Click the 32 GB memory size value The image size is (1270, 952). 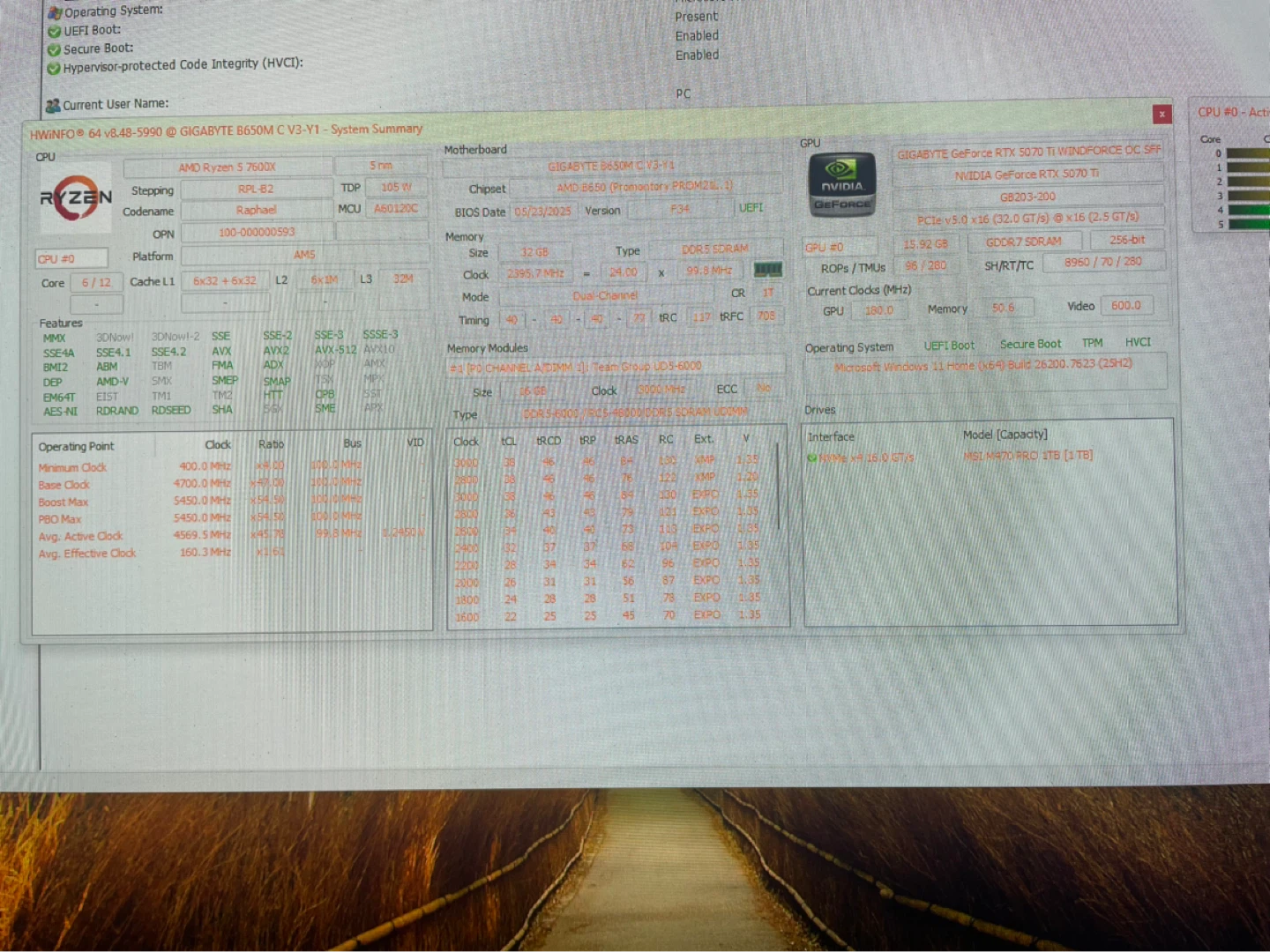tap(534, 252)
